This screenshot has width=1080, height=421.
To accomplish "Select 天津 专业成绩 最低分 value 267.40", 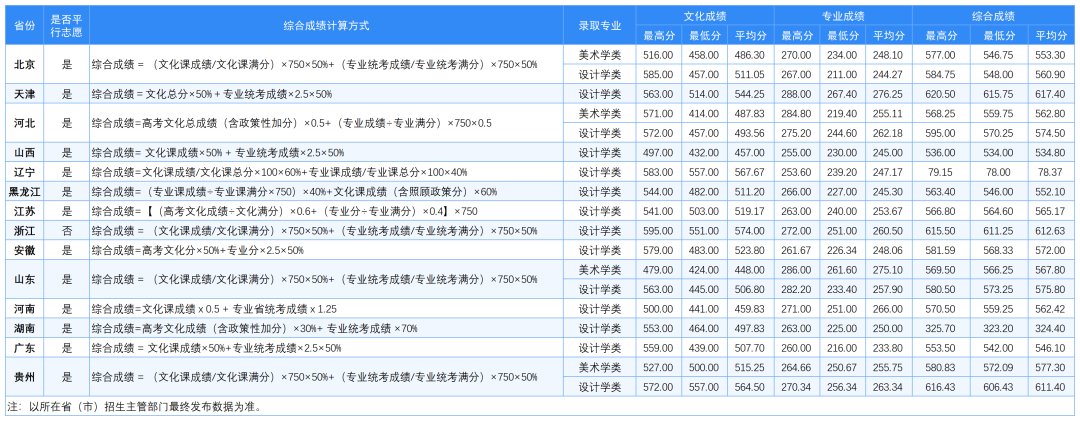I will coord(842,94).
